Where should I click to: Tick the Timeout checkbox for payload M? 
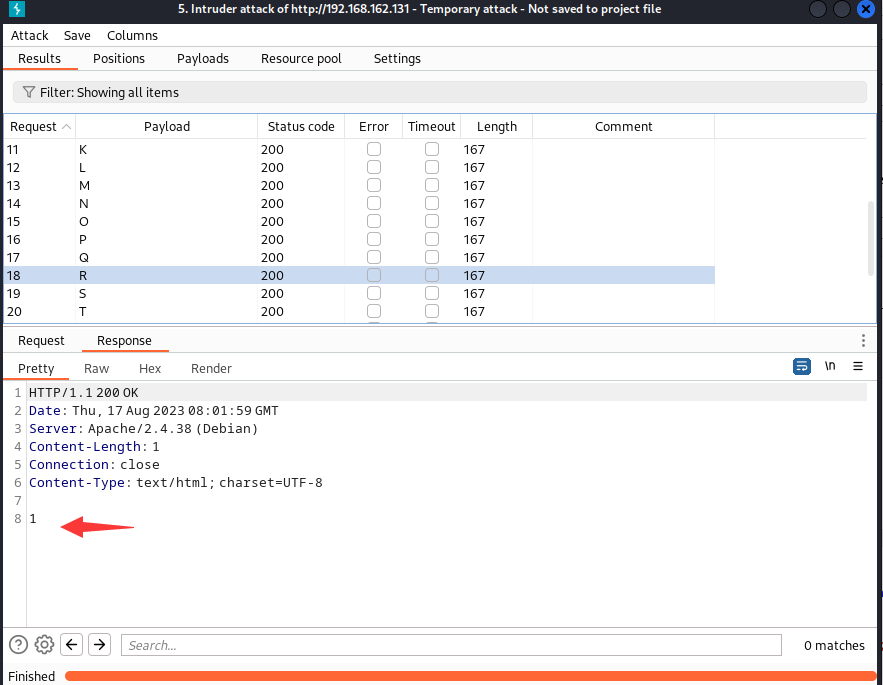[432, 185]
